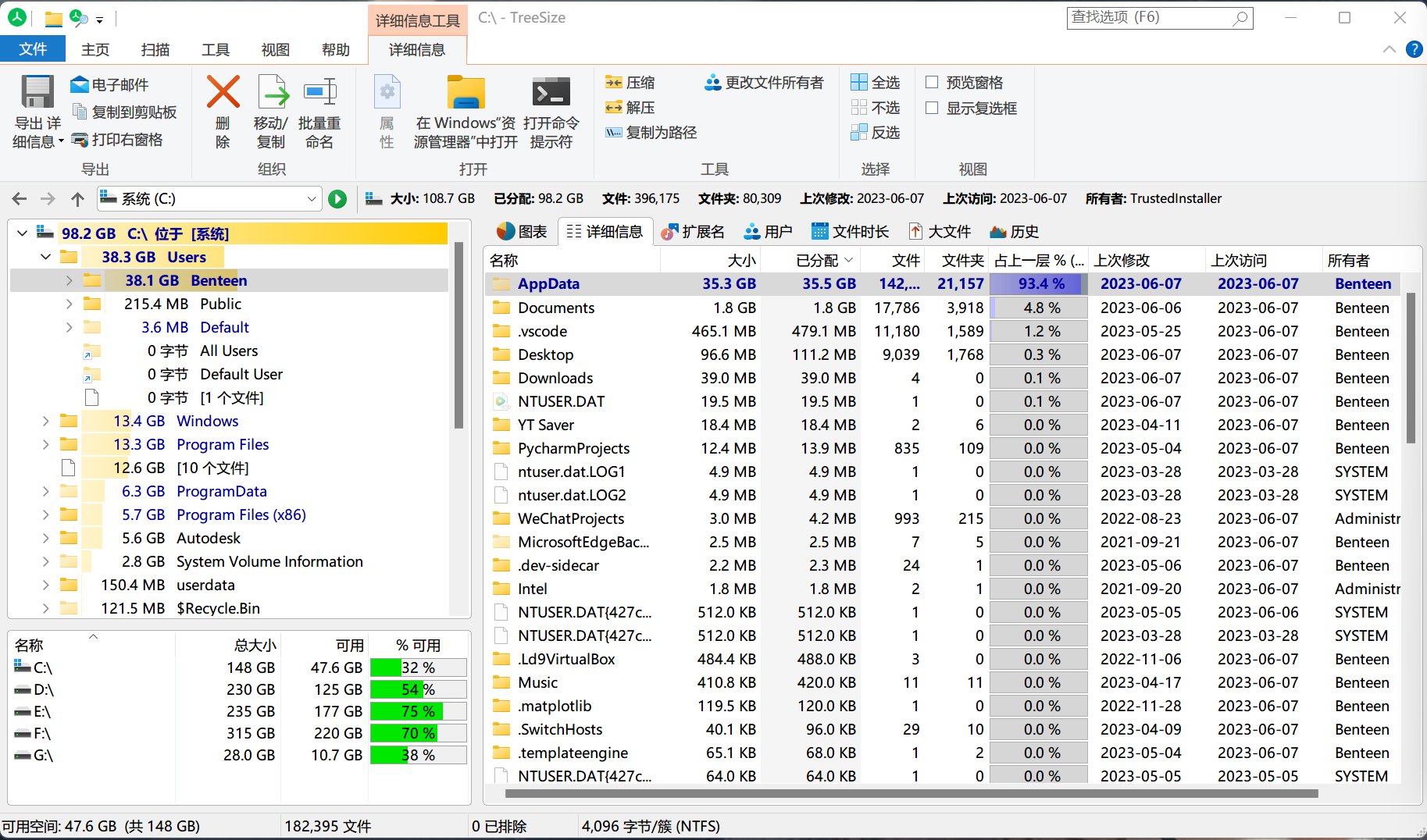Click the Move/Copy (移动/复制) icon
1427x840 pixels.
[272, 92]
